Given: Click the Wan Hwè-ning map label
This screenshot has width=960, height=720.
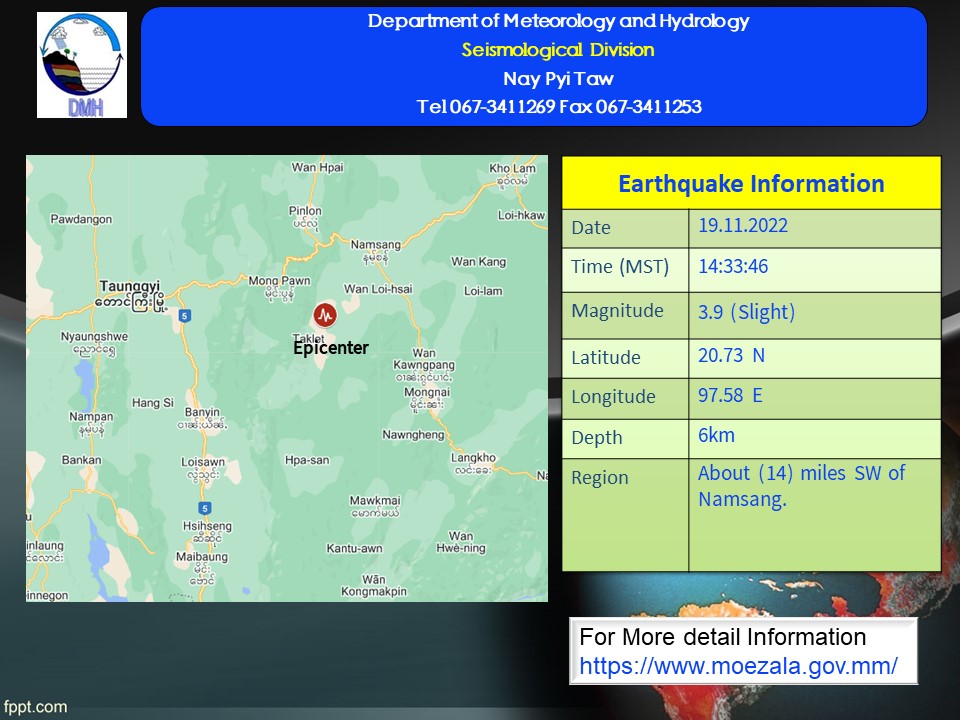Looking at the screenshot, I should tap(460, 542).
